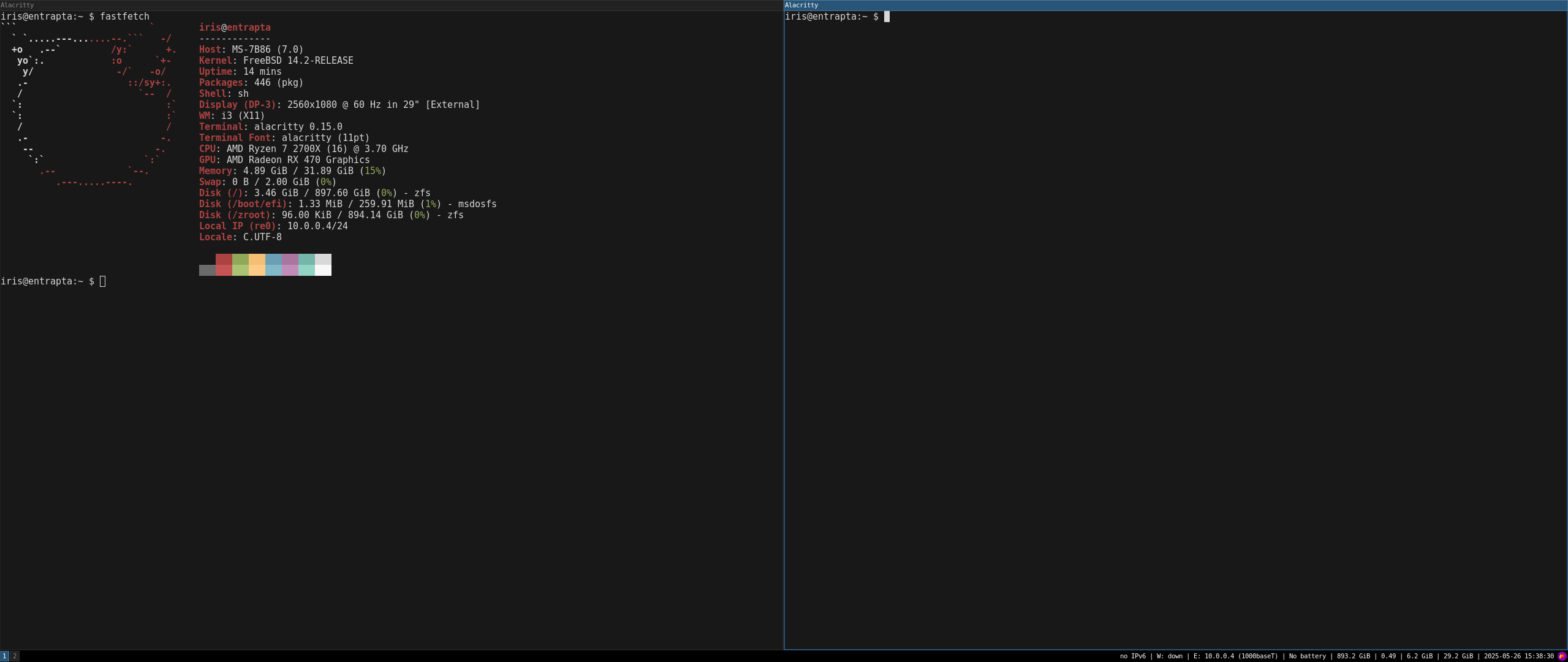Click the 'Shell: sh' line
This screenshot has height=662, width=1568.
tap(224, 94)
